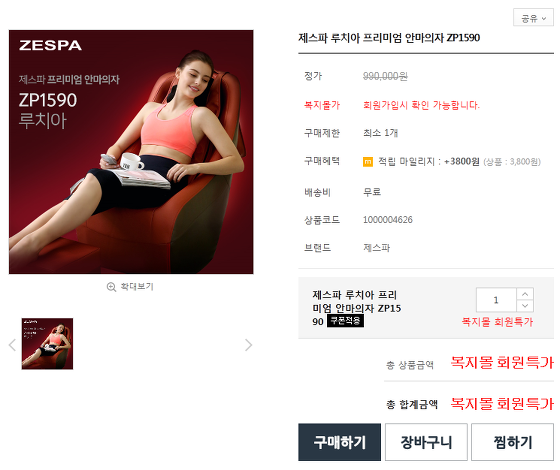Click the orange mileage m icon
Screen dimensions: 560x470
click(x=368, y=162)
